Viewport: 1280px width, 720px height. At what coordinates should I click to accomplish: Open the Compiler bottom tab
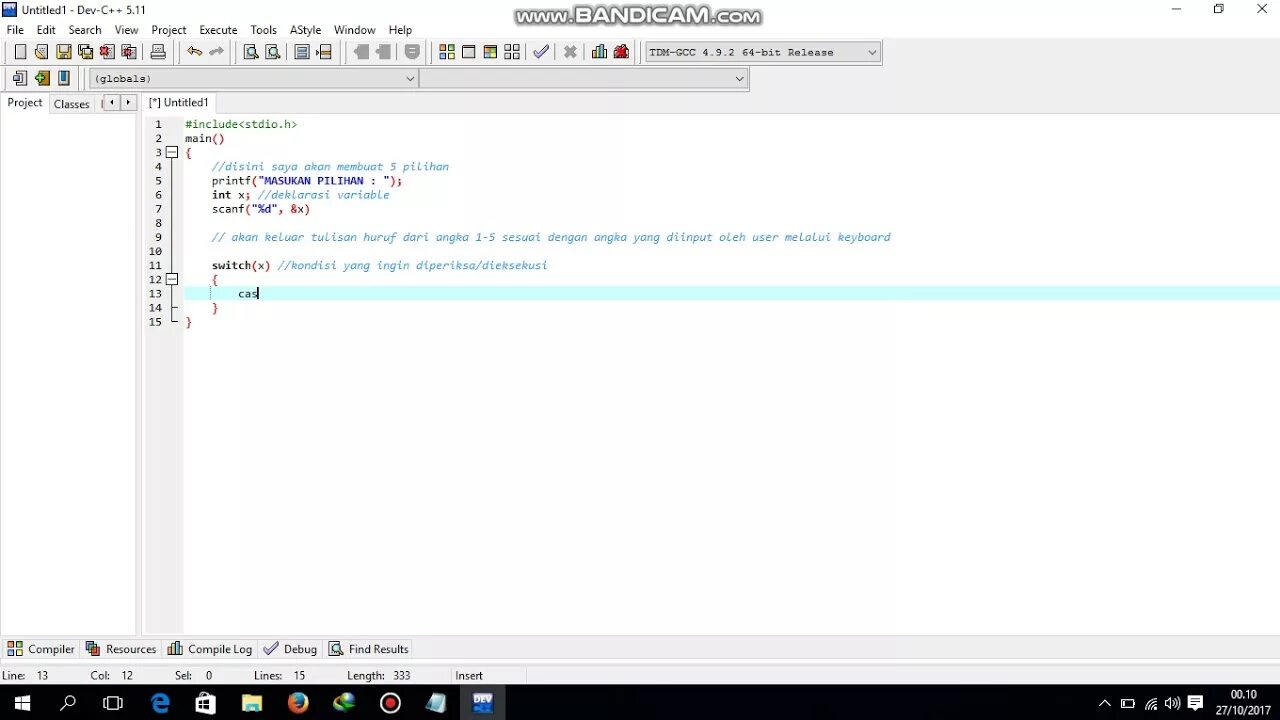(41, 649)
